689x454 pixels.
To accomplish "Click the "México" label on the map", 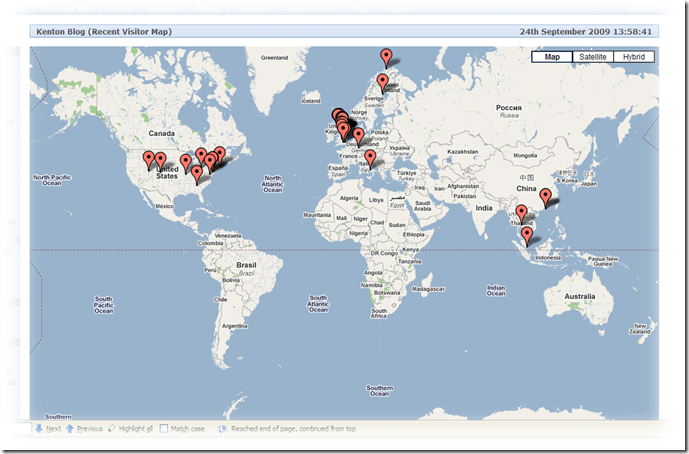I will [165, 206].
